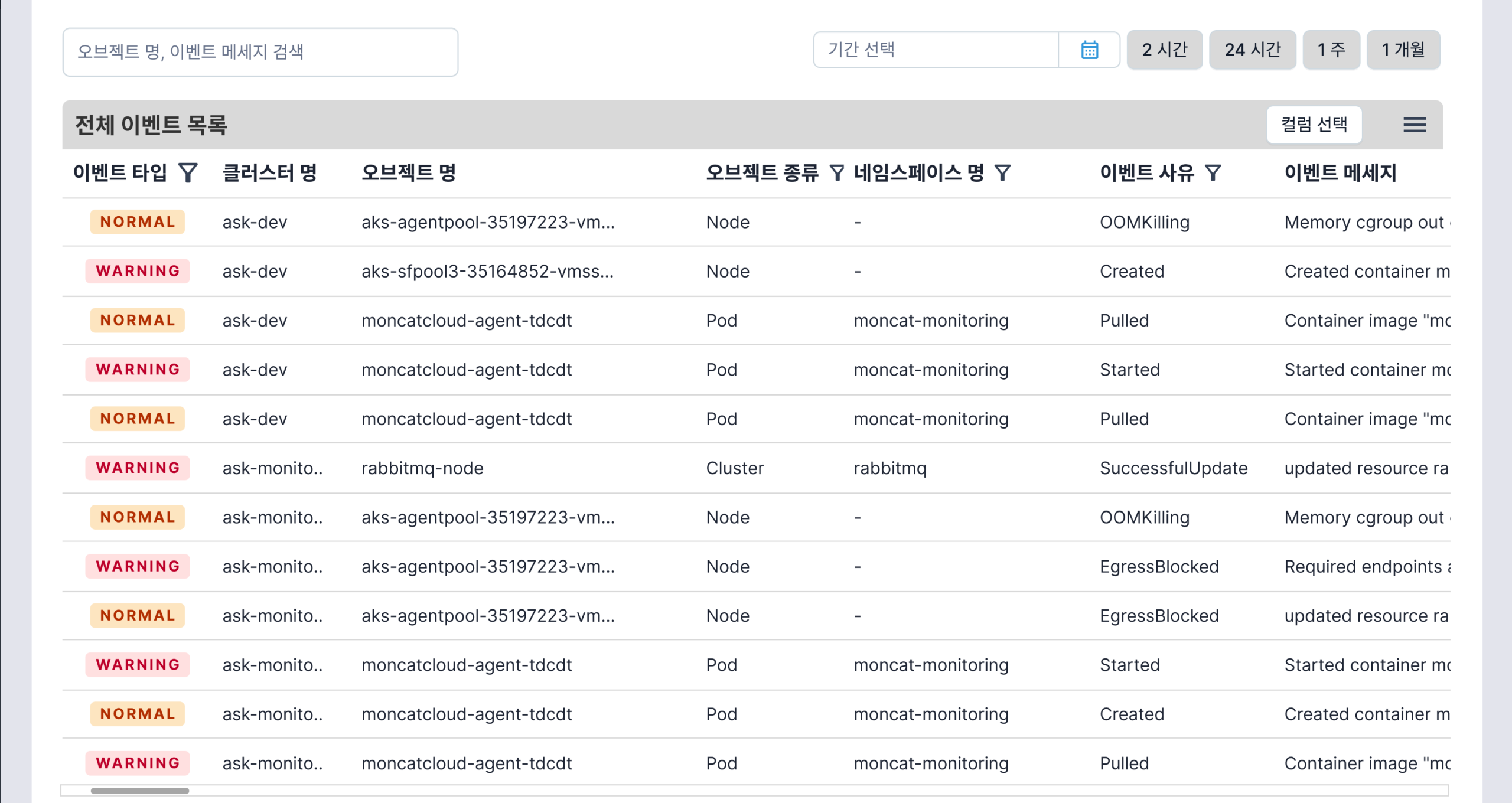Open the hamburger menu in table header
1512x803 pixels.
click(1414, 125)
